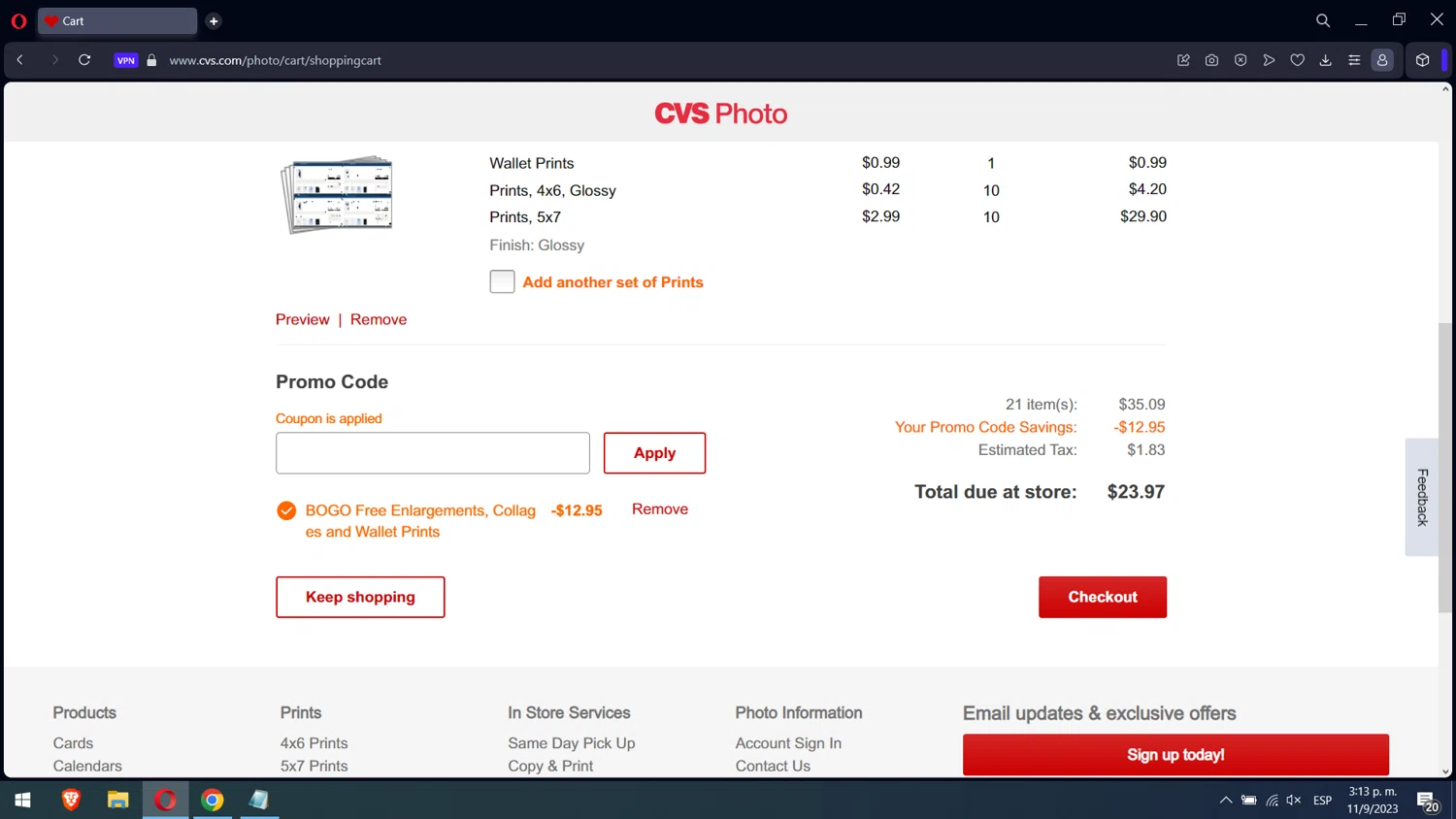Remove the BOGO Free coupon

[660, 508]
